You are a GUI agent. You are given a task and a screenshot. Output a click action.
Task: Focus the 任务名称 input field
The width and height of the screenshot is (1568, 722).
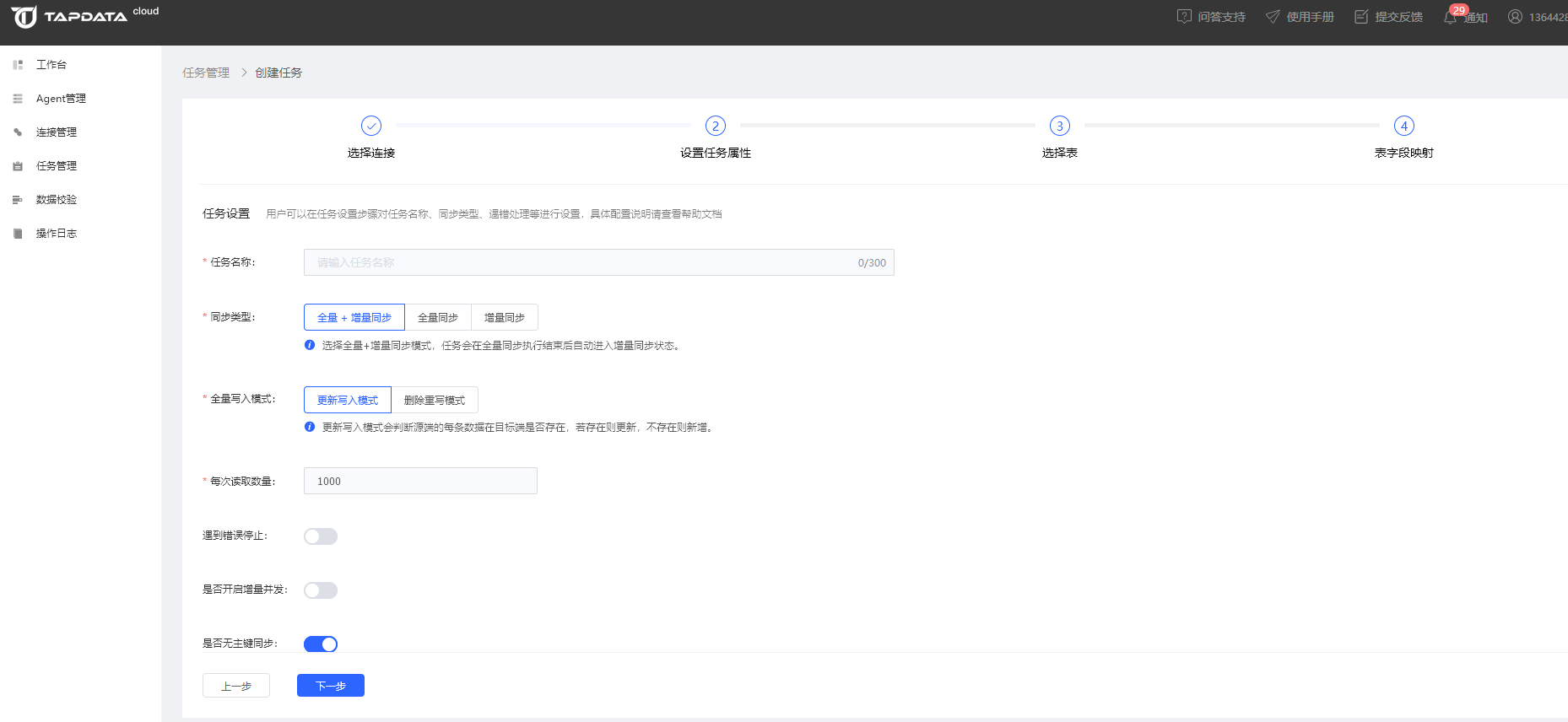[582, 262]
